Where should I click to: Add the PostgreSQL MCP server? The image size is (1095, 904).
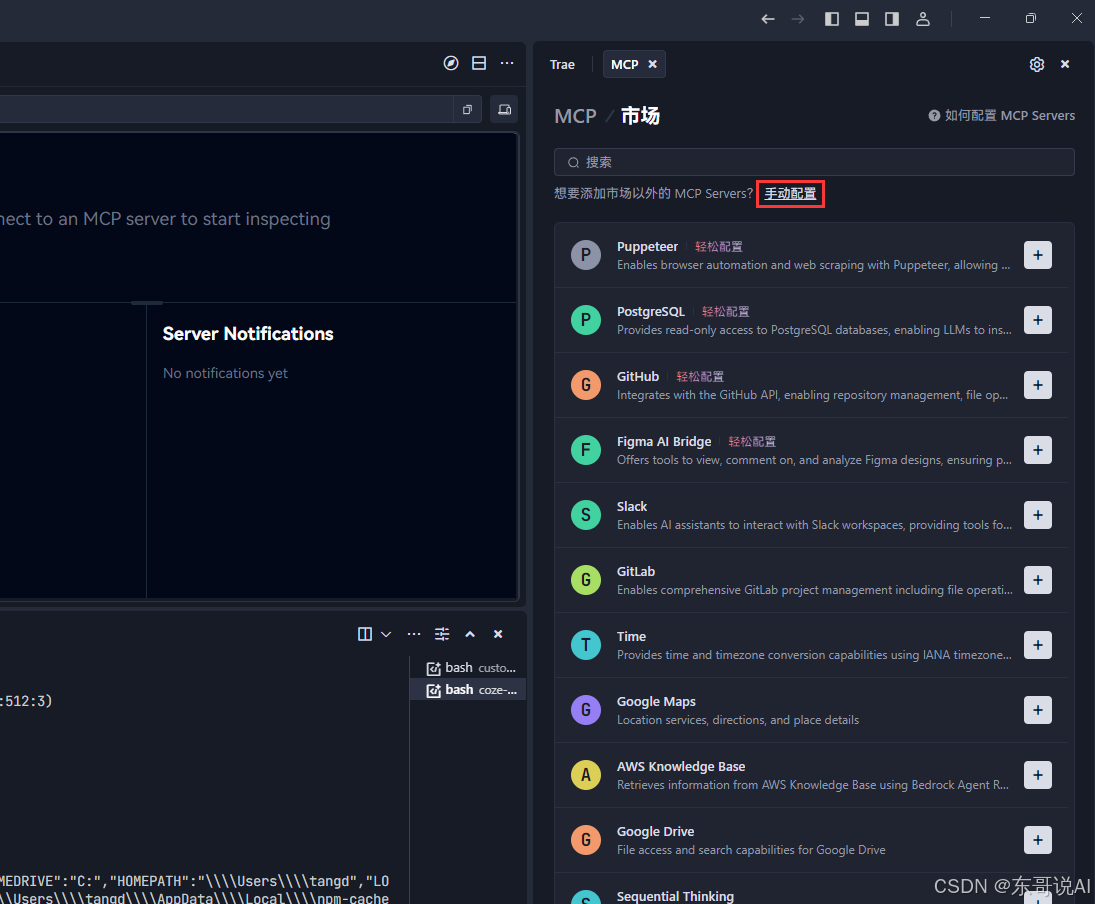(x=1038, y=320)
